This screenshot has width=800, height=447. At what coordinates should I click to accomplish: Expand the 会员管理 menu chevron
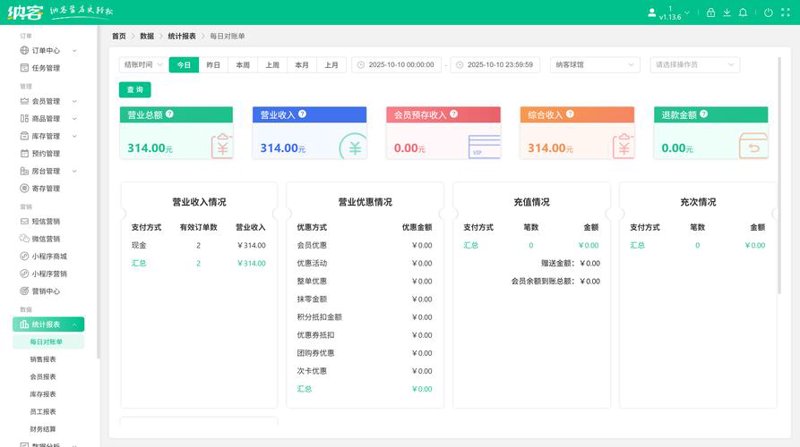(x=74, y=101)
